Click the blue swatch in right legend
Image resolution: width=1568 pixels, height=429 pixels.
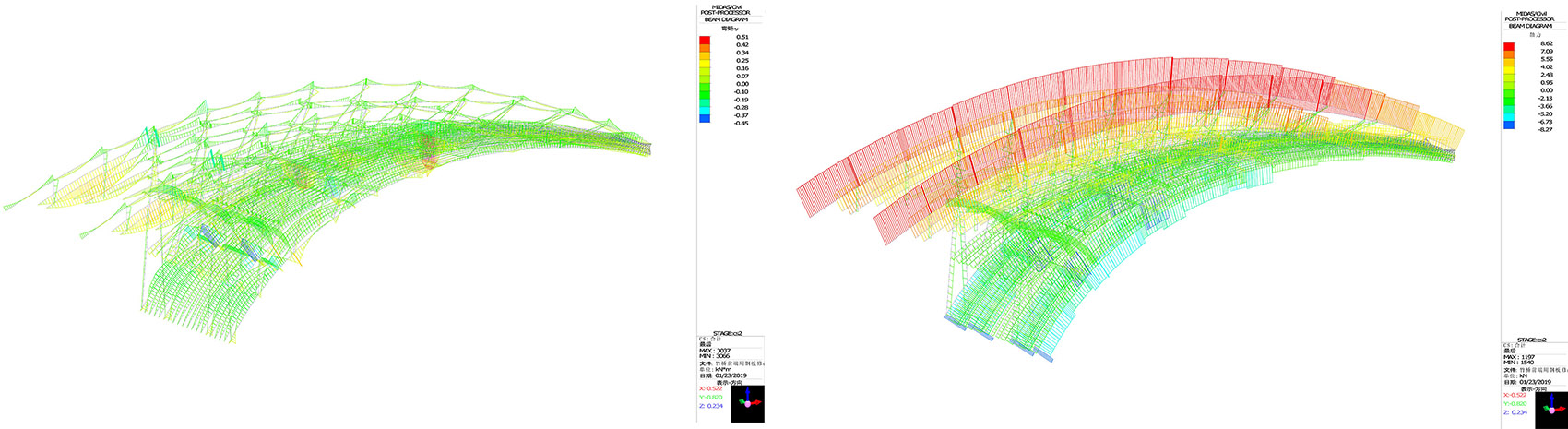coord(1509,125)
